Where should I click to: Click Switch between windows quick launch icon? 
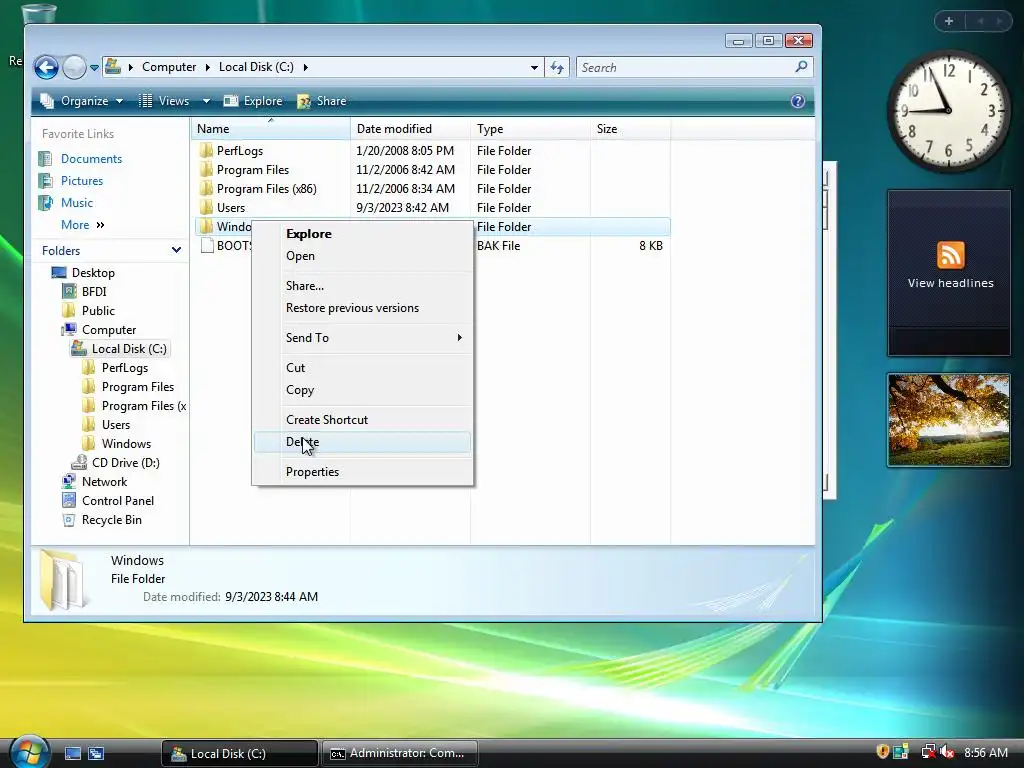click(x=96, y=754)
